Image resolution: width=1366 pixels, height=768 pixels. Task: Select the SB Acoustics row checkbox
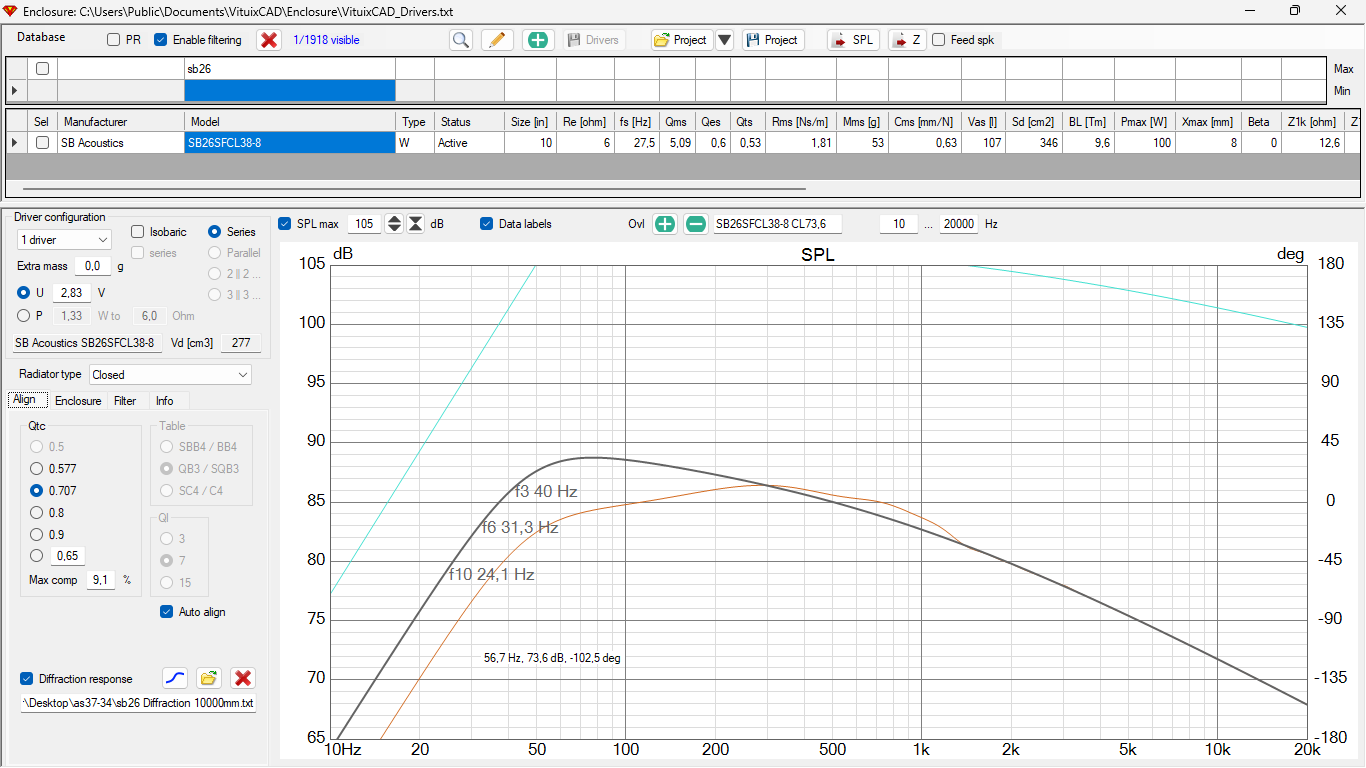[42, 143]
